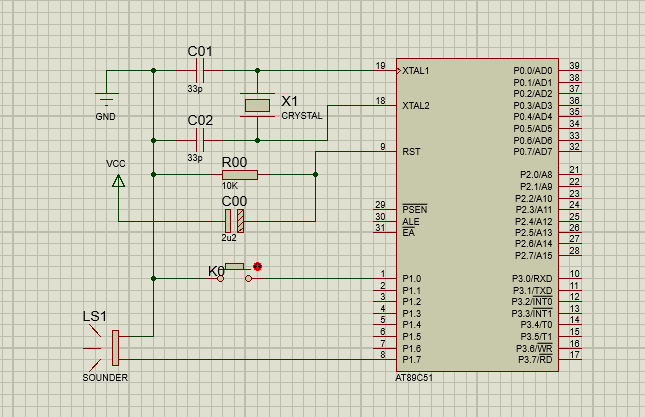Click the X1 crystal component

(x=258, y=105)
